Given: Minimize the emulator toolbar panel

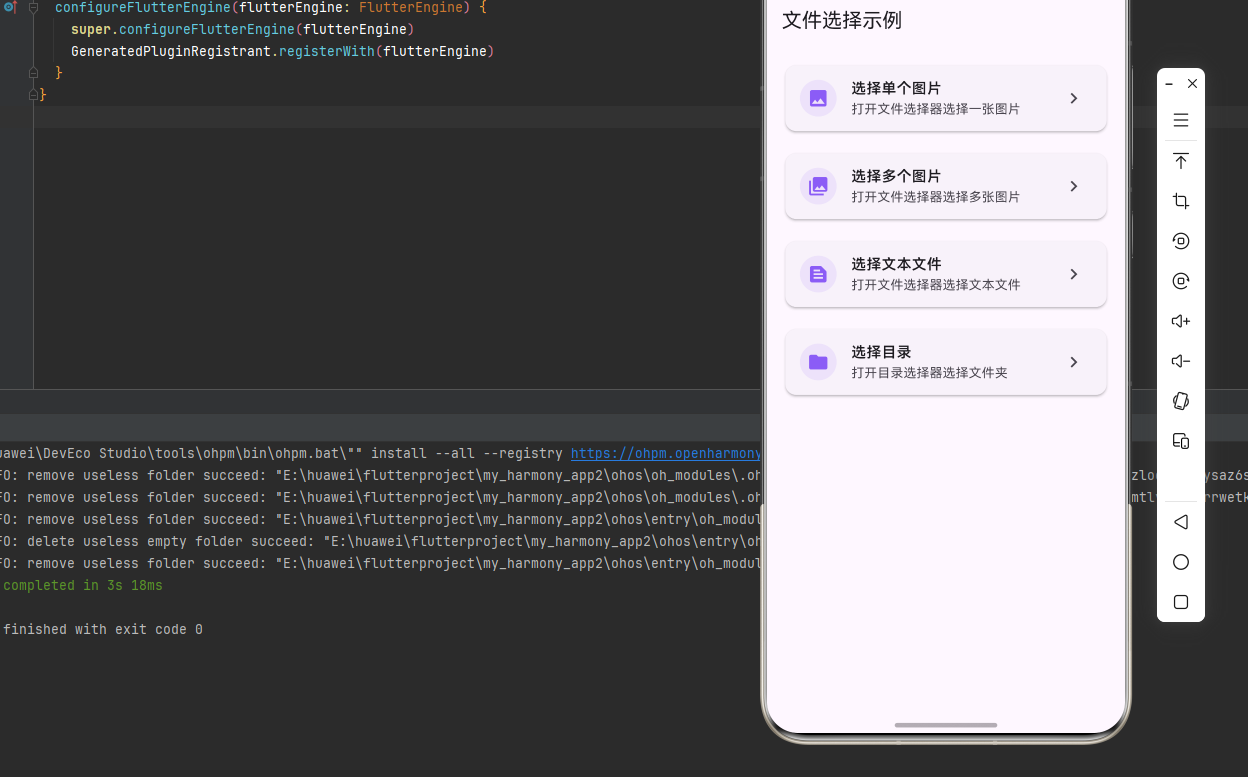Looking at the screenshot, I should (1170, 84).
